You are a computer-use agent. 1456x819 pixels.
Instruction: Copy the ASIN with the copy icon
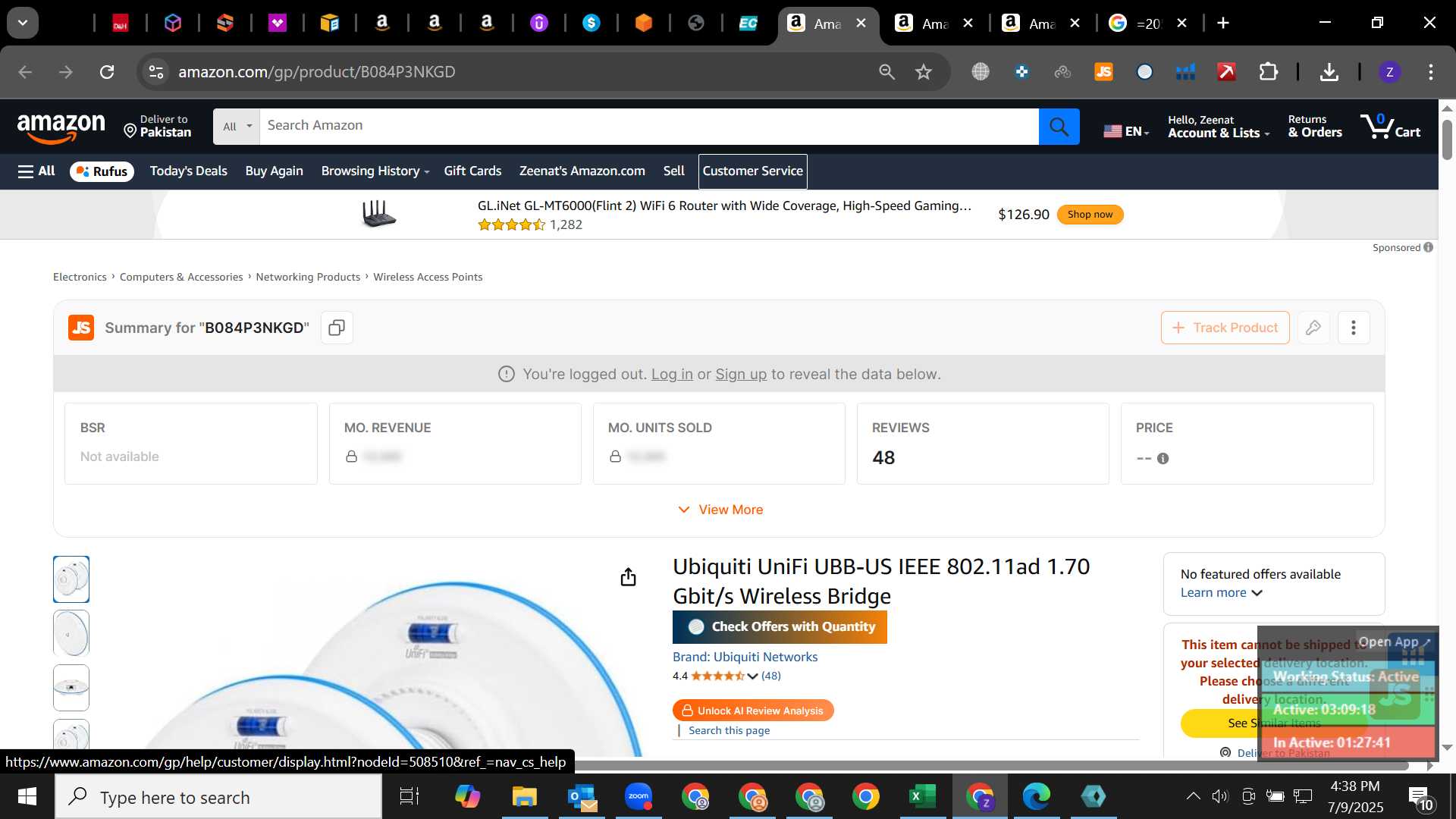click(x=337, y=328)
